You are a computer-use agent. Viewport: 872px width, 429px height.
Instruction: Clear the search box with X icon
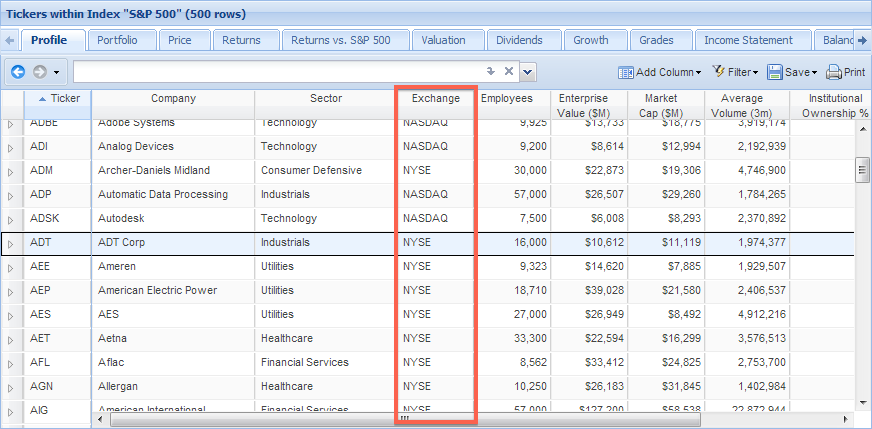click(508, 71)
